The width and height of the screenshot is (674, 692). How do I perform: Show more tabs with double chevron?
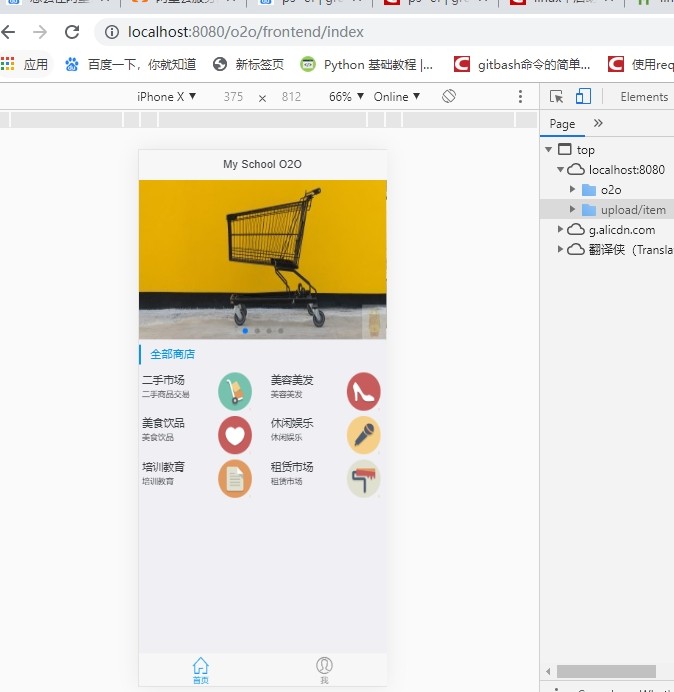[x=598, y=123]
